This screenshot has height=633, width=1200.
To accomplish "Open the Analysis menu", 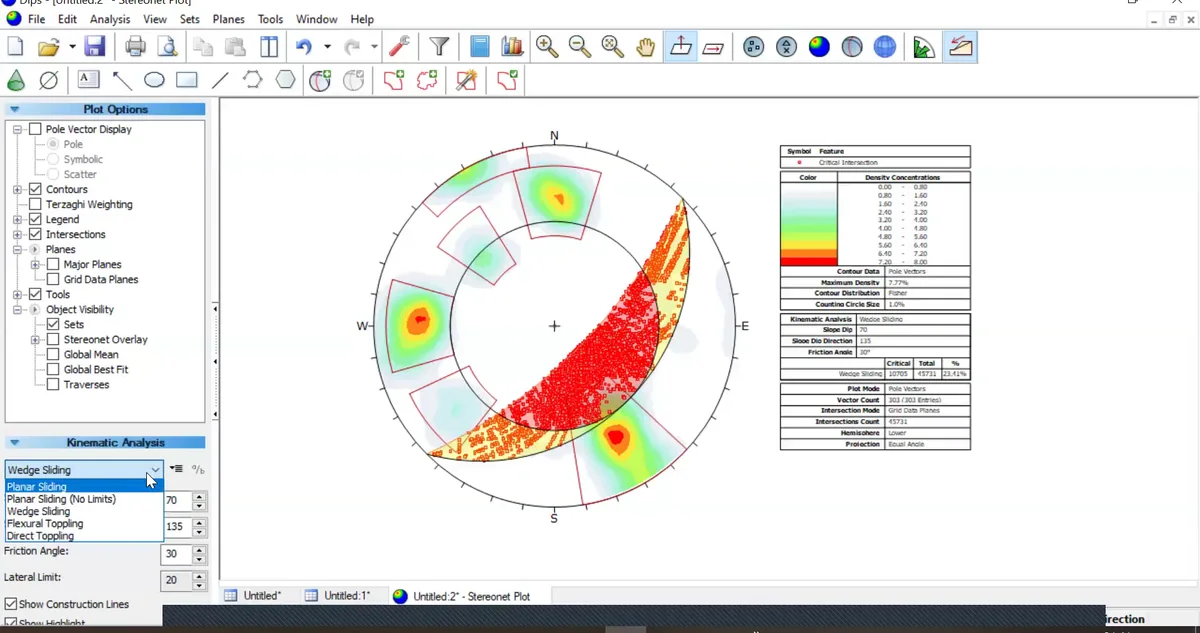I will point(110,19).
